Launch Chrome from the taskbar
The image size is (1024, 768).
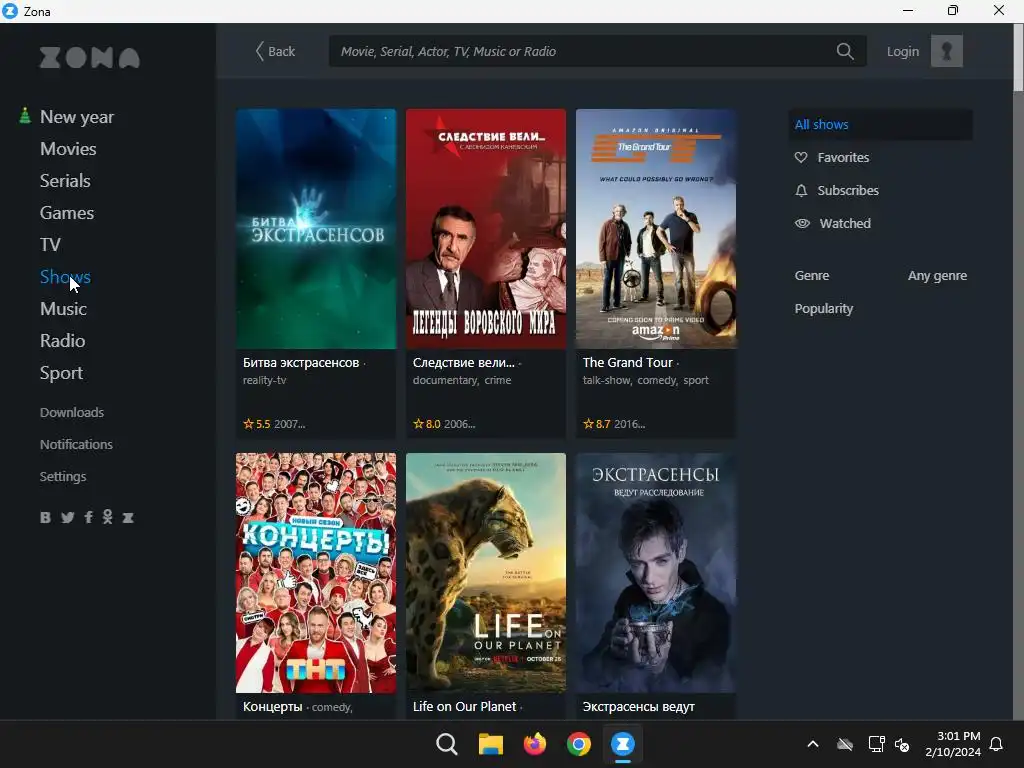pos(579,744)
